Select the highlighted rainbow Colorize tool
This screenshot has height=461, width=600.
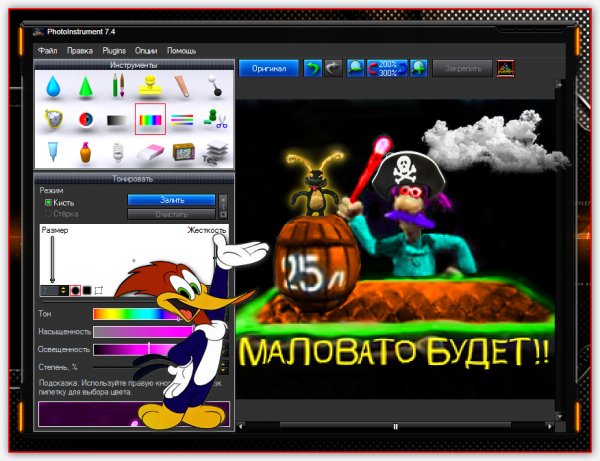point(150,119)
